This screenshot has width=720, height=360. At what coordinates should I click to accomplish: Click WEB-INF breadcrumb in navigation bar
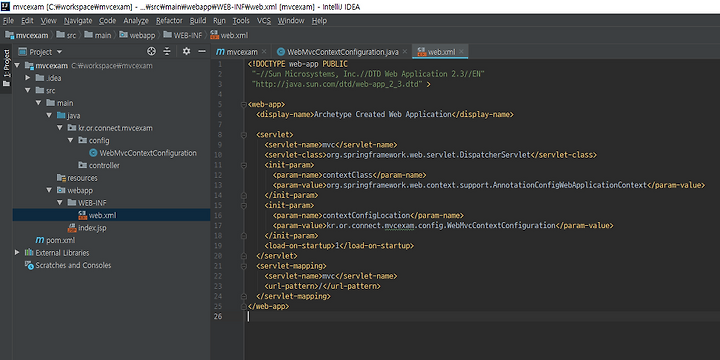[x=182, y=35]
